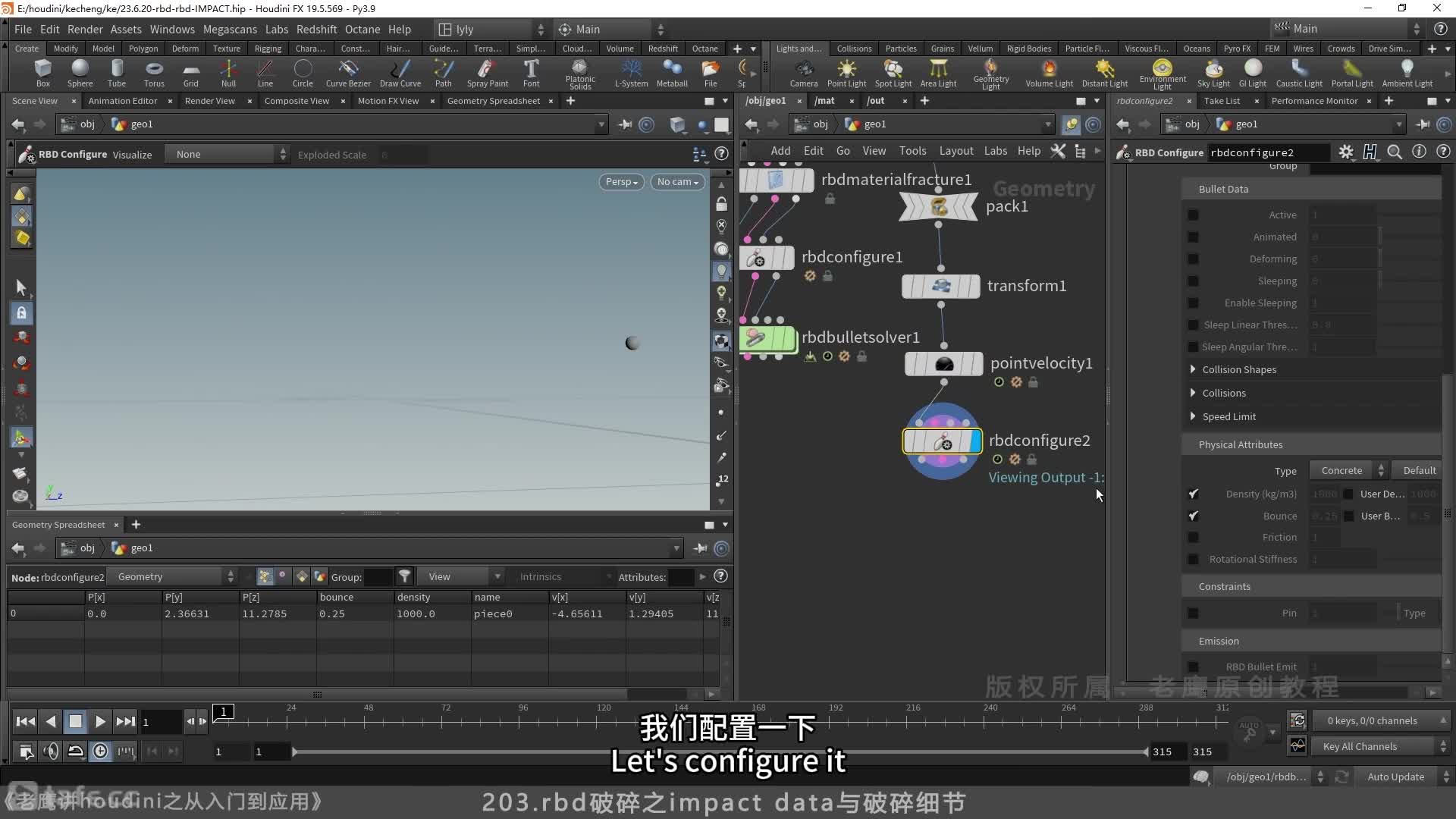This screenshot has height=819, width=1456.
Task: Select the Null shelf tool
Action: 228,73
